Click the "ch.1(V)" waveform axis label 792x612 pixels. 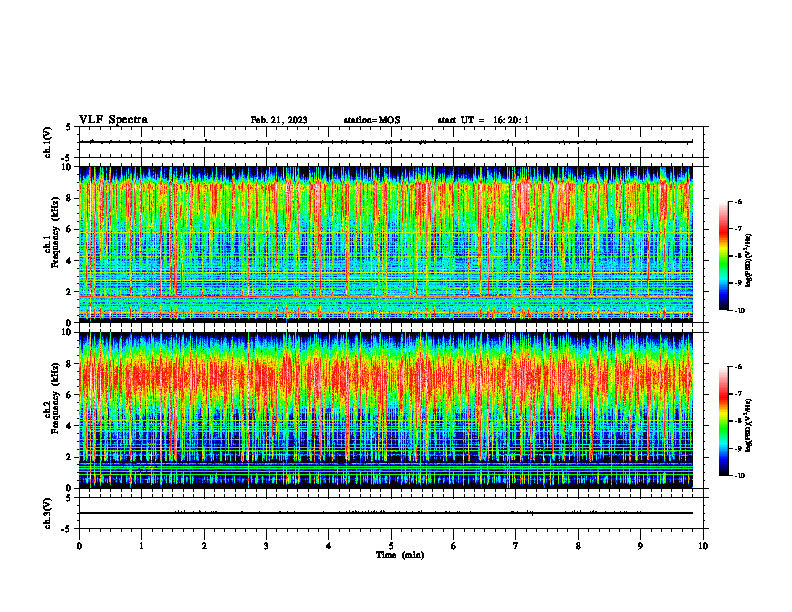click(47, 142)
